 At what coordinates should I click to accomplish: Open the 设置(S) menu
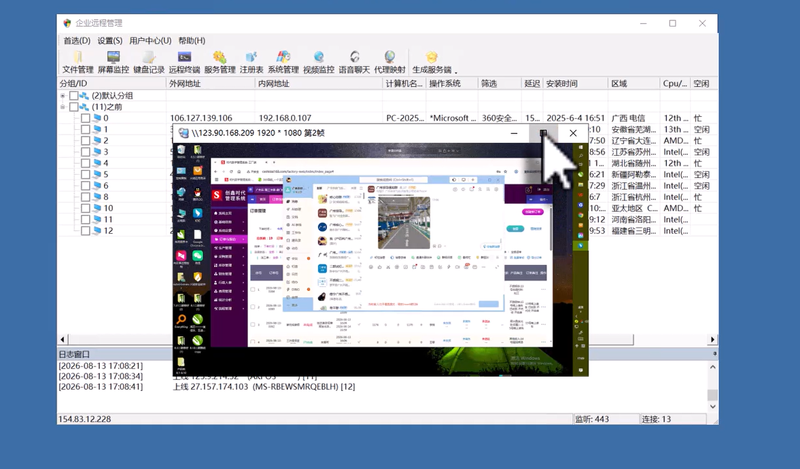pos(110,40)
